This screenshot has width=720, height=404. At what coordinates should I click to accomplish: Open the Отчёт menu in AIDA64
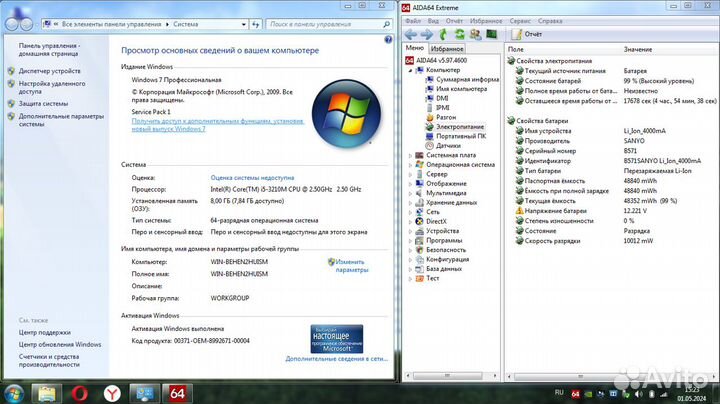click(x=454, y=21)
